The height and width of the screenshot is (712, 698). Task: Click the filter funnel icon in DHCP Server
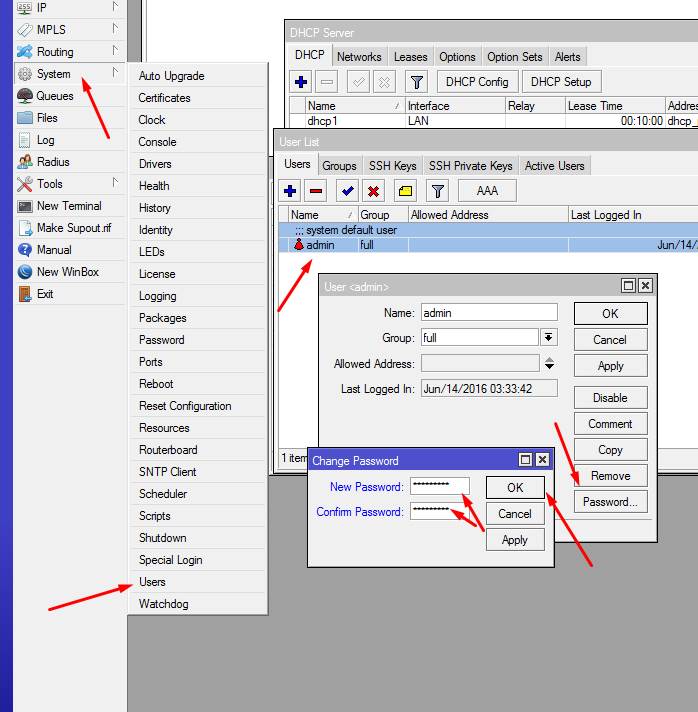coord(418,82)
